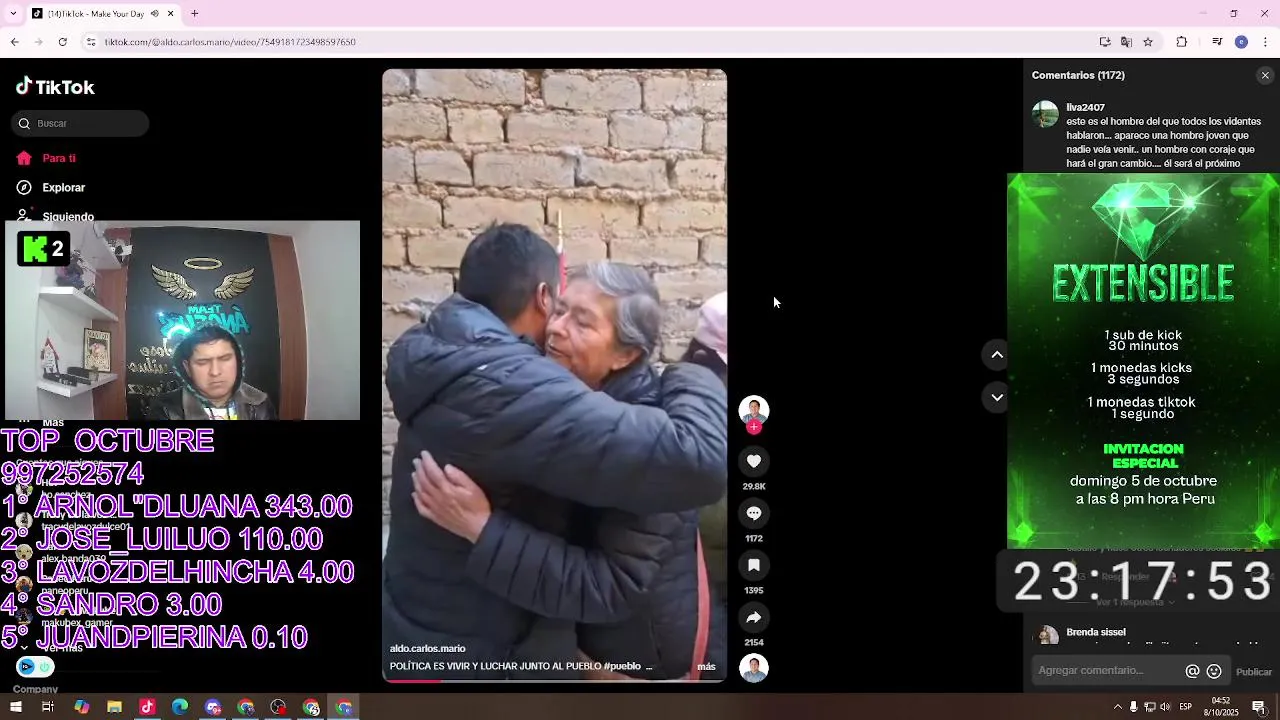Image resolution: width=1280 pixels, height=720 pixels.
Task: Click the video progress bar
Action: (554, 681)
